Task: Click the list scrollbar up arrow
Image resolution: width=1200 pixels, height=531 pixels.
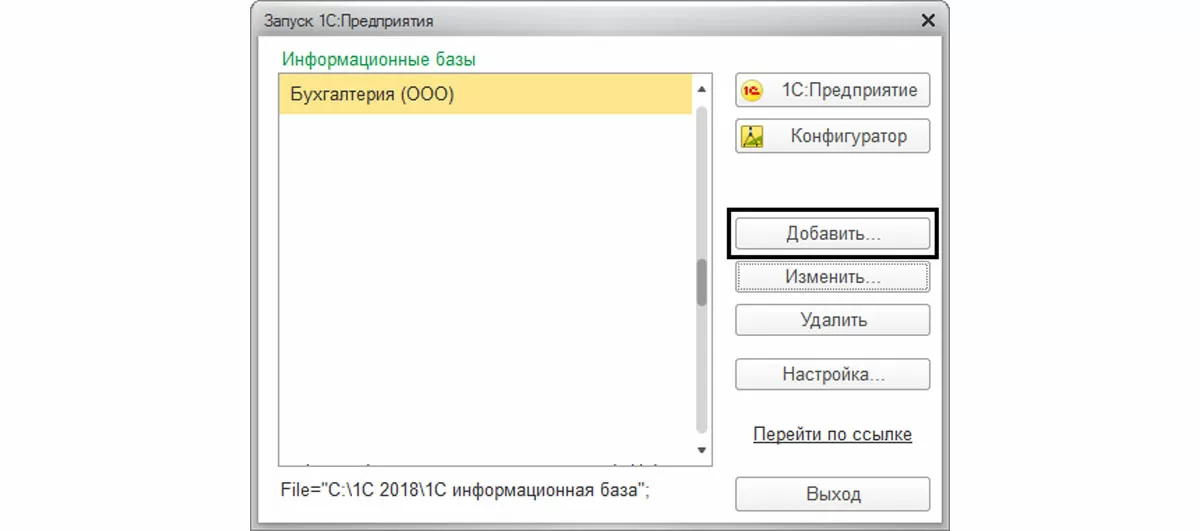Action: (701, 90)
